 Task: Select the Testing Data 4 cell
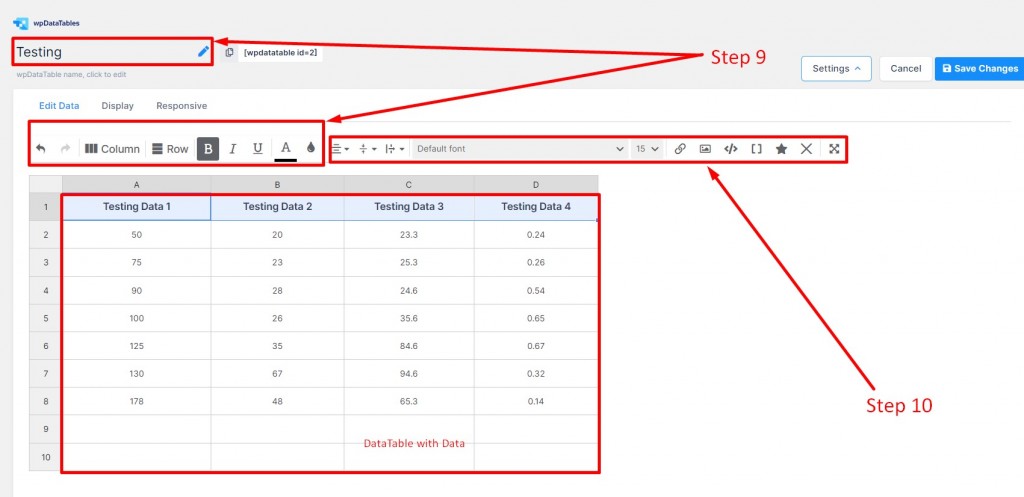(536, 207)
